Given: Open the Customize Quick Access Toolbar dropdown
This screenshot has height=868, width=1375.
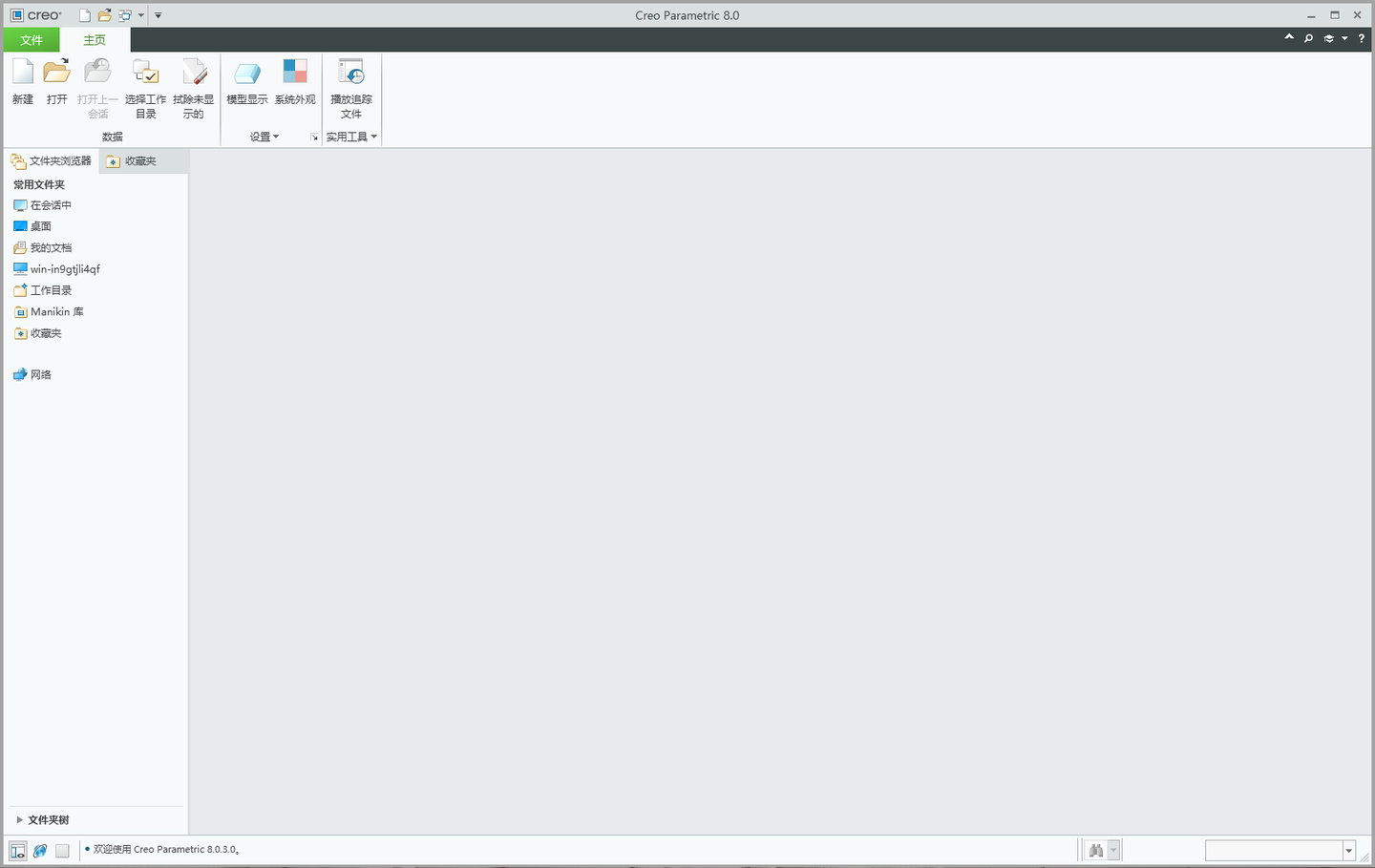Looking at the screenshot, I should (159, 15).
